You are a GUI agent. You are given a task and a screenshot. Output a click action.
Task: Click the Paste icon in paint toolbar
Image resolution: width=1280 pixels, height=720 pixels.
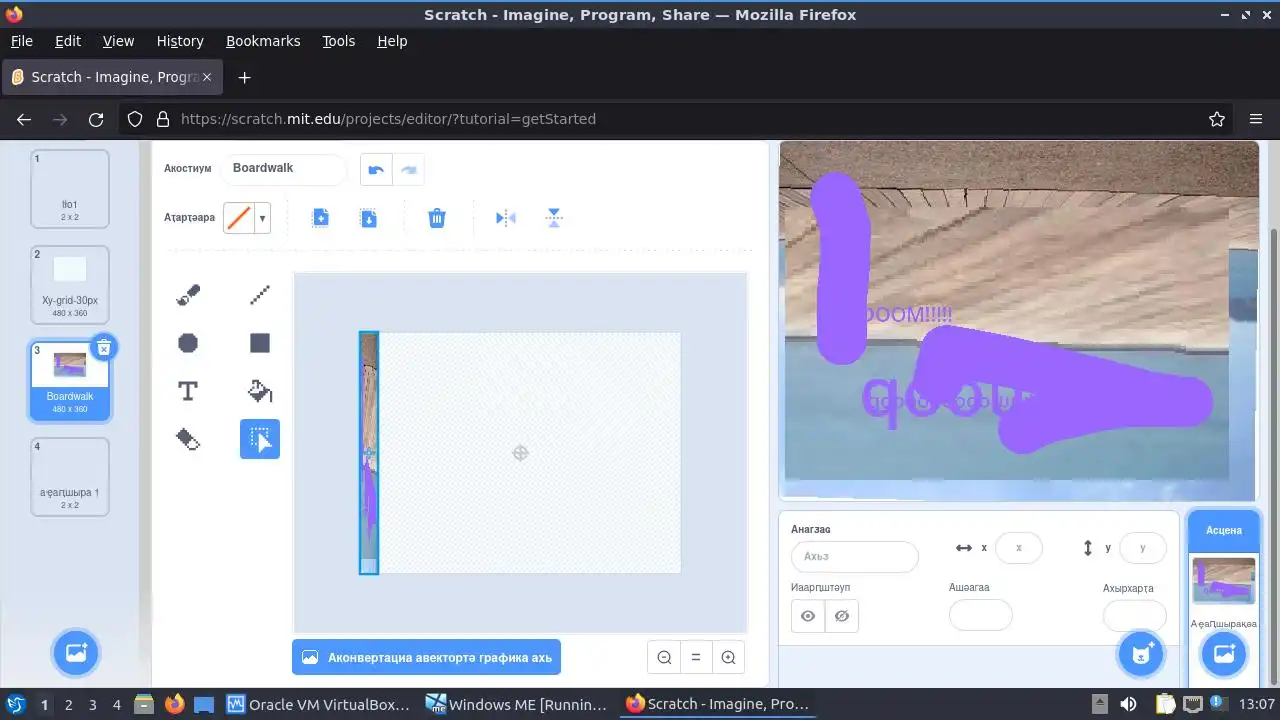point(368,218)
